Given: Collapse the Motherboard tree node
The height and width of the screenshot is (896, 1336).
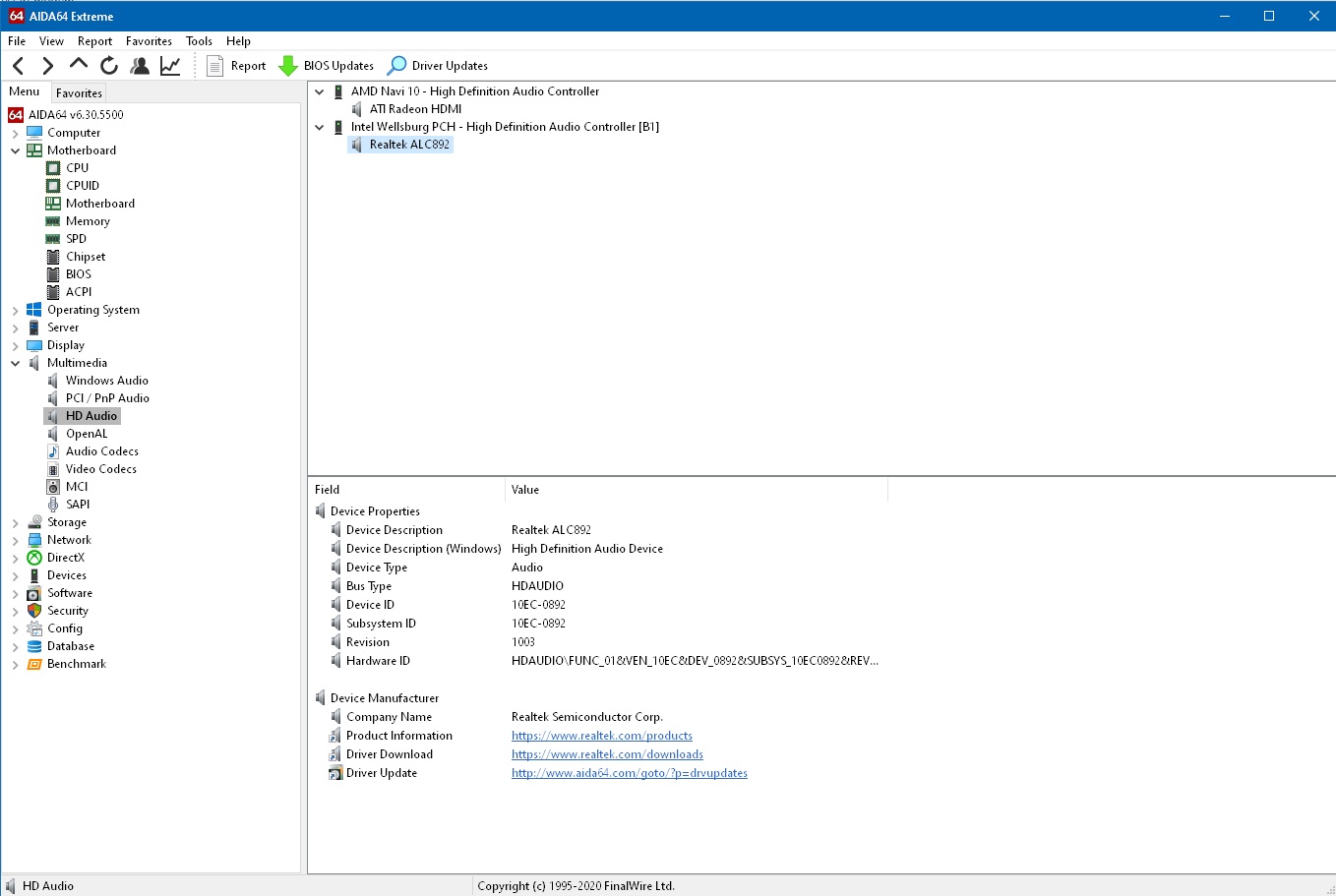Looking at the screenshot, I should [x=16, y=150].
